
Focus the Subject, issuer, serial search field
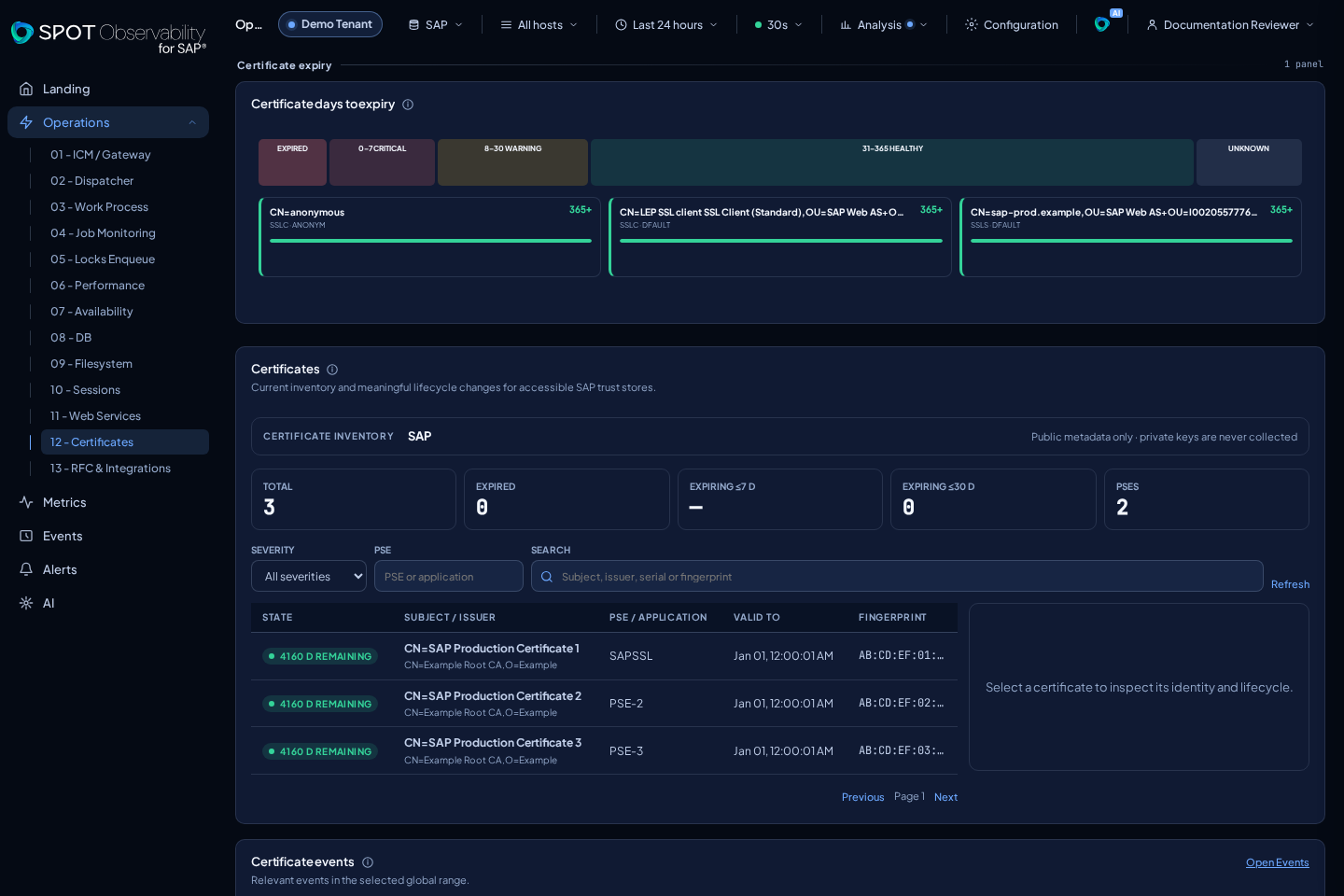[897, 576]
